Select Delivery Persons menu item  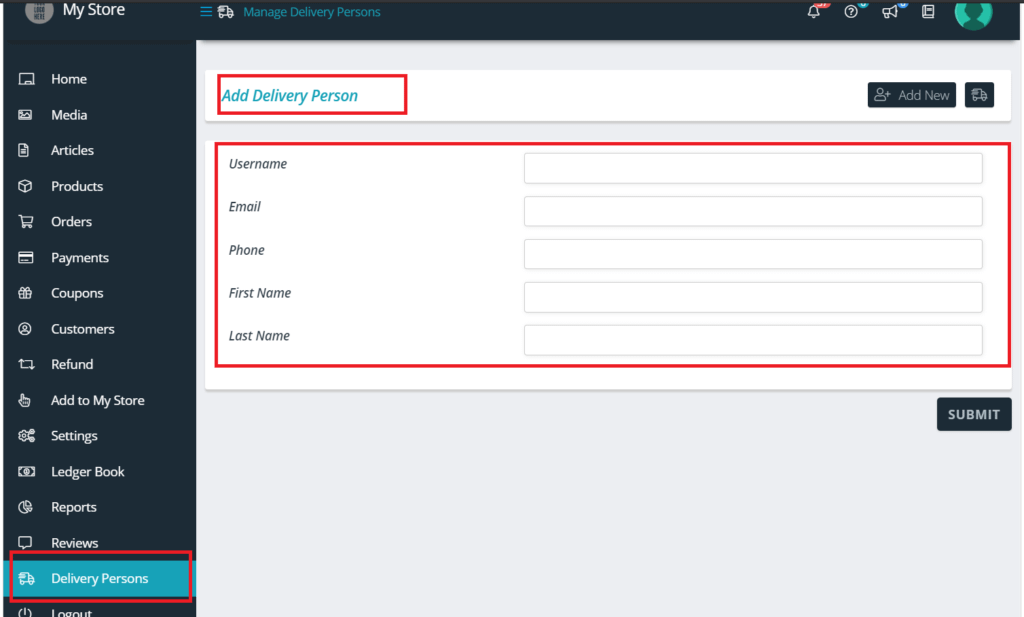99,578
